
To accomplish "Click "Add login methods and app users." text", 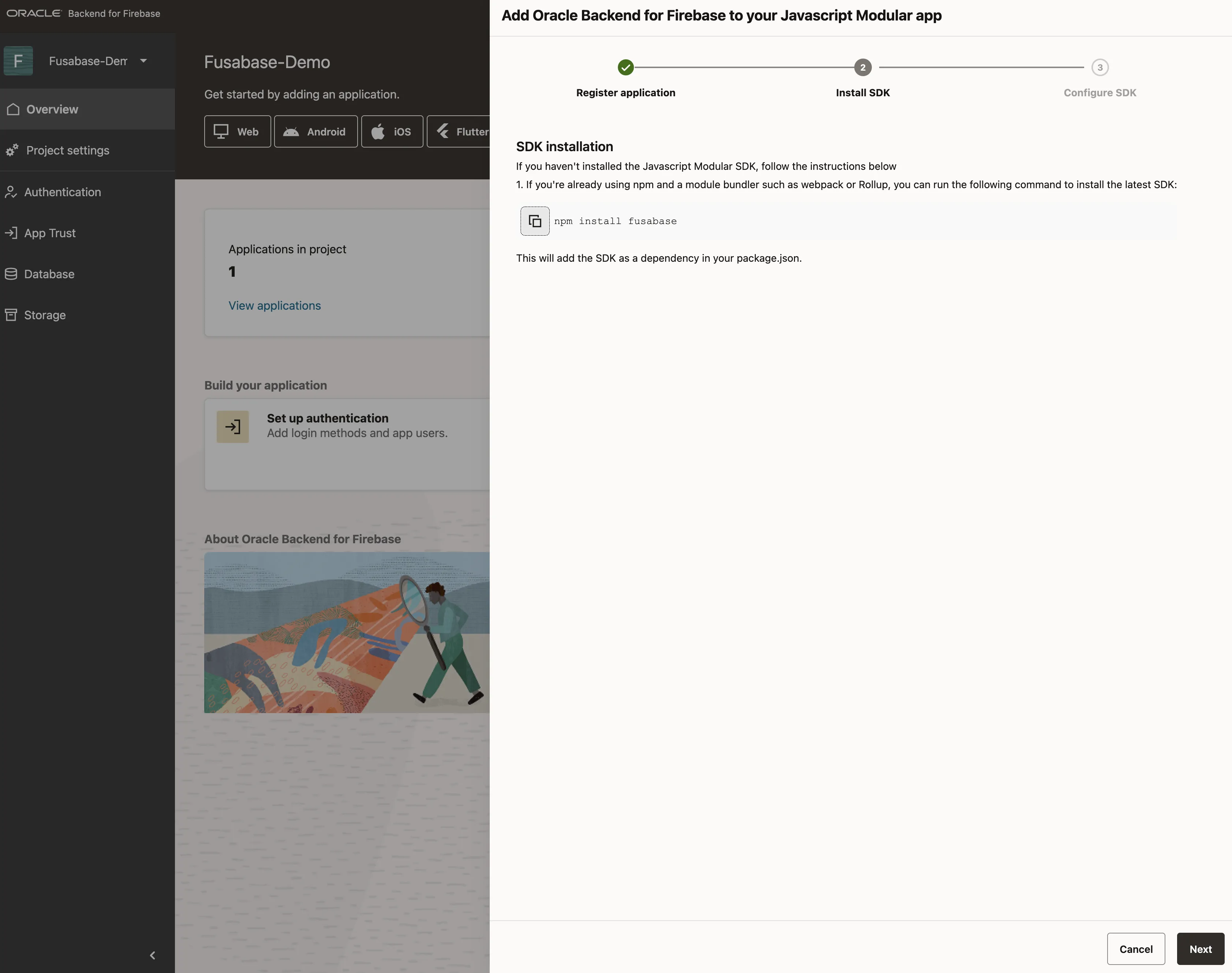I will pos(357,433).
